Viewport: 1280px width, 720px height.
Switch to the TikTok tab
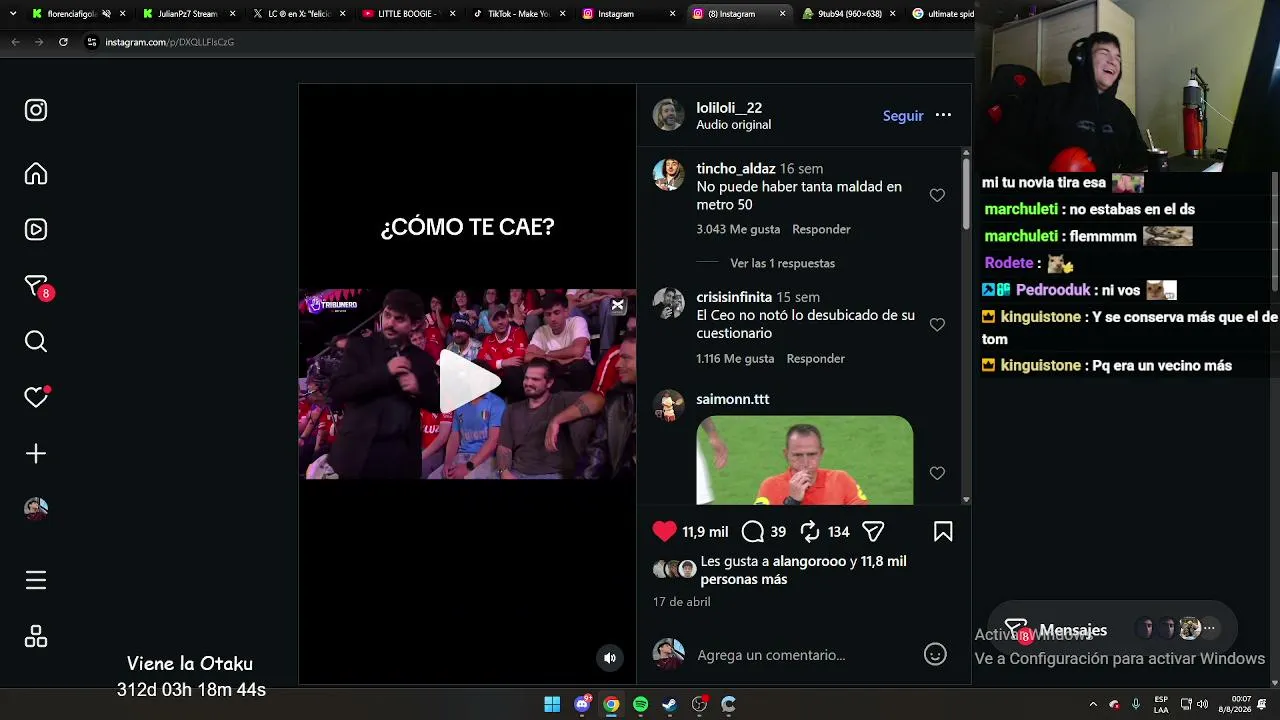tap(518, 14)
